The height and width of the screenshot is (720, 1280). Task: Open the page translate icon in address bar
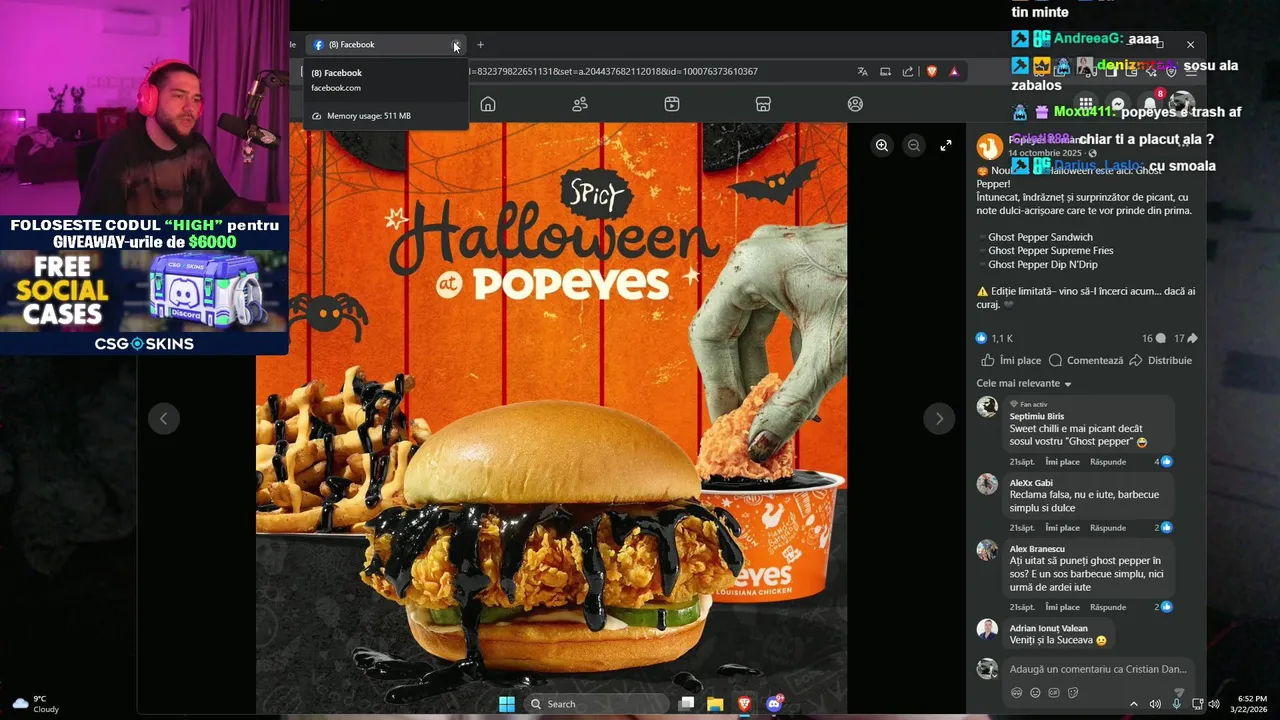click(862, 71)
